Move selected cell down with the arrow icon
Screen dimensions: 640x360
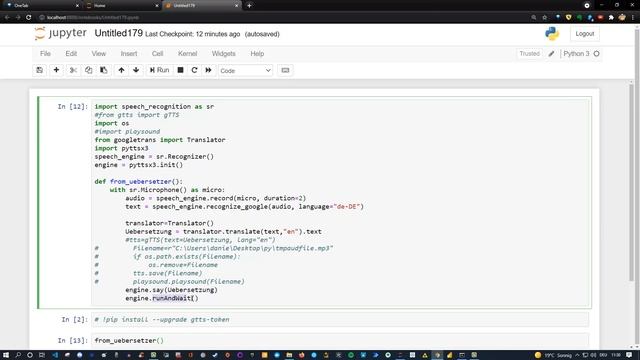click(136, 70)
